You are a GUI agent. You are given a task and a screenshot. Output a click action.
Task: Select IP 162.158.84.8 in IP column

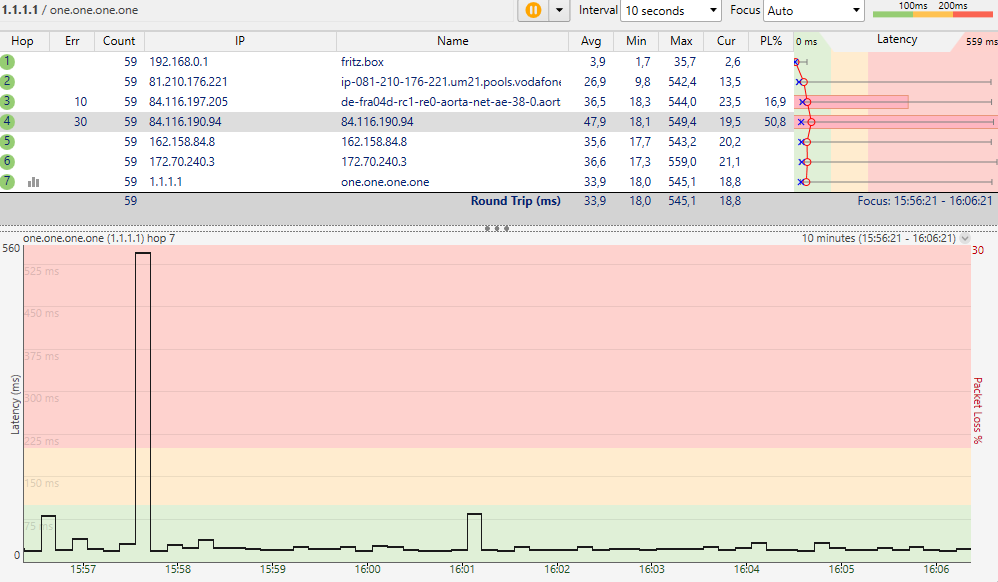tap(182, 141)
